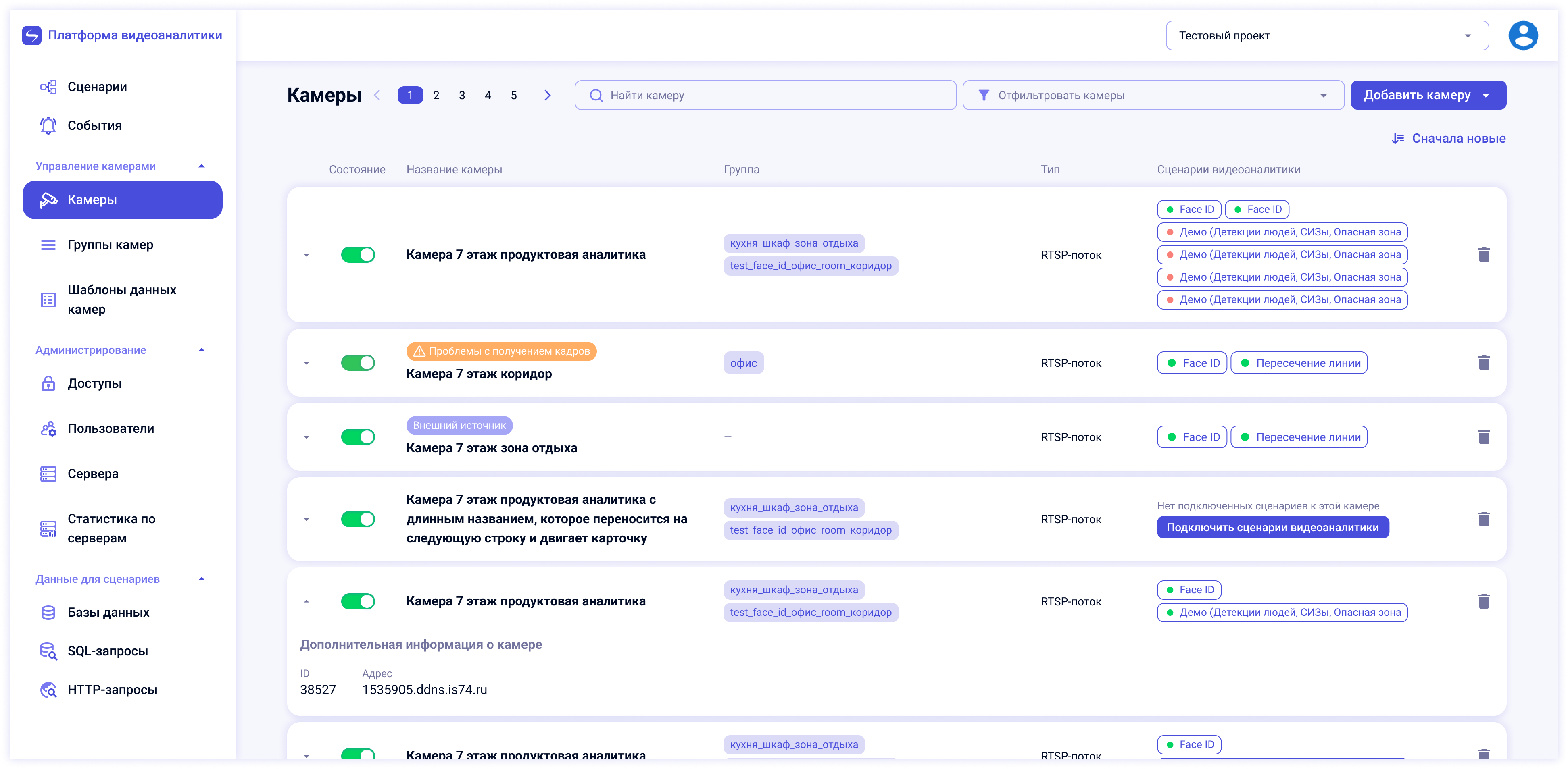Collapse Управление камерами section
Image resolution: width=1568 pixels, height=769 pixels.
pyautogui.click(x=202, y=166)
